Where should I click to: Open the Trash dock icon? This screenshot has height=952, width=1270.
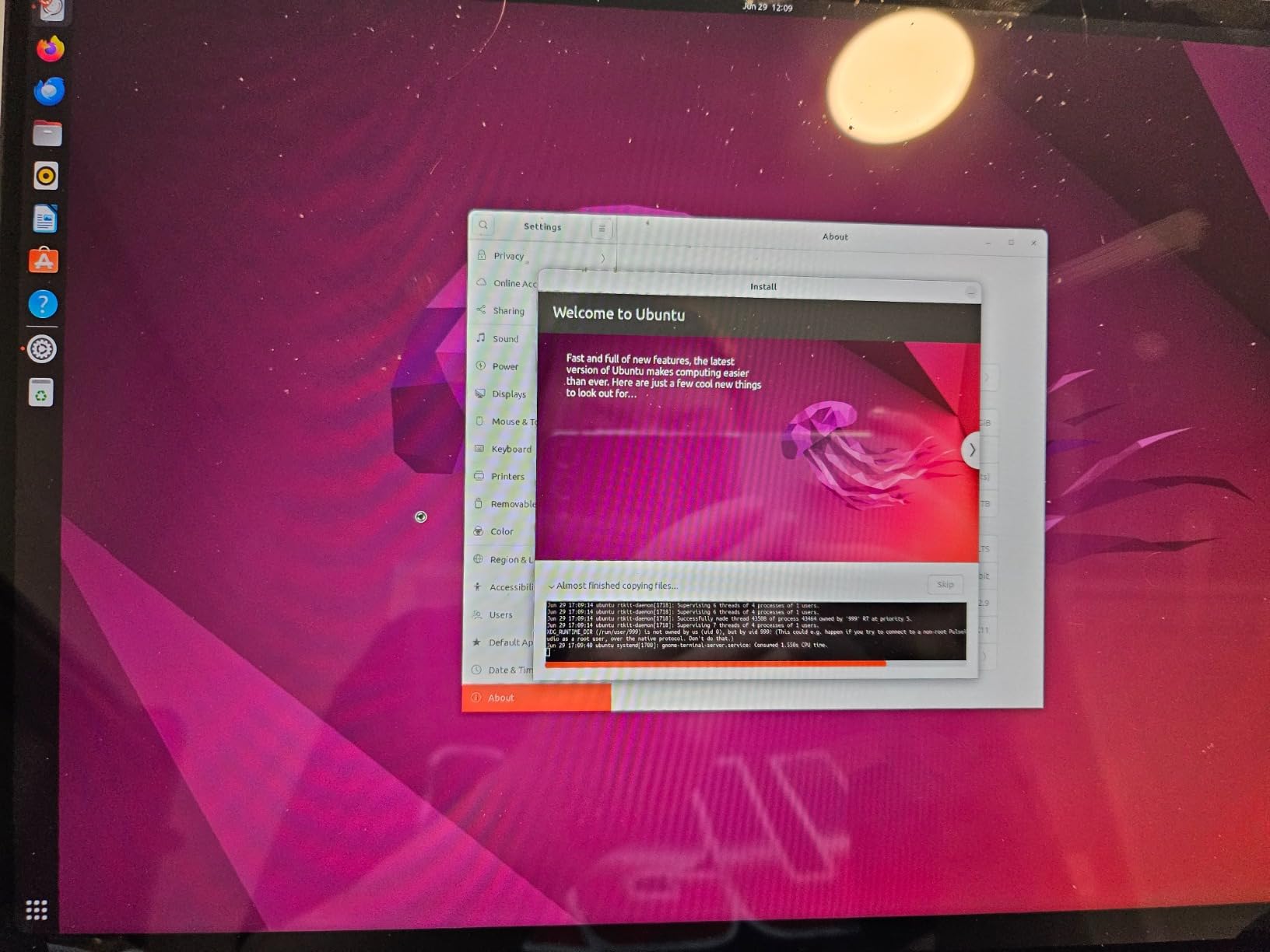[40, 393]
